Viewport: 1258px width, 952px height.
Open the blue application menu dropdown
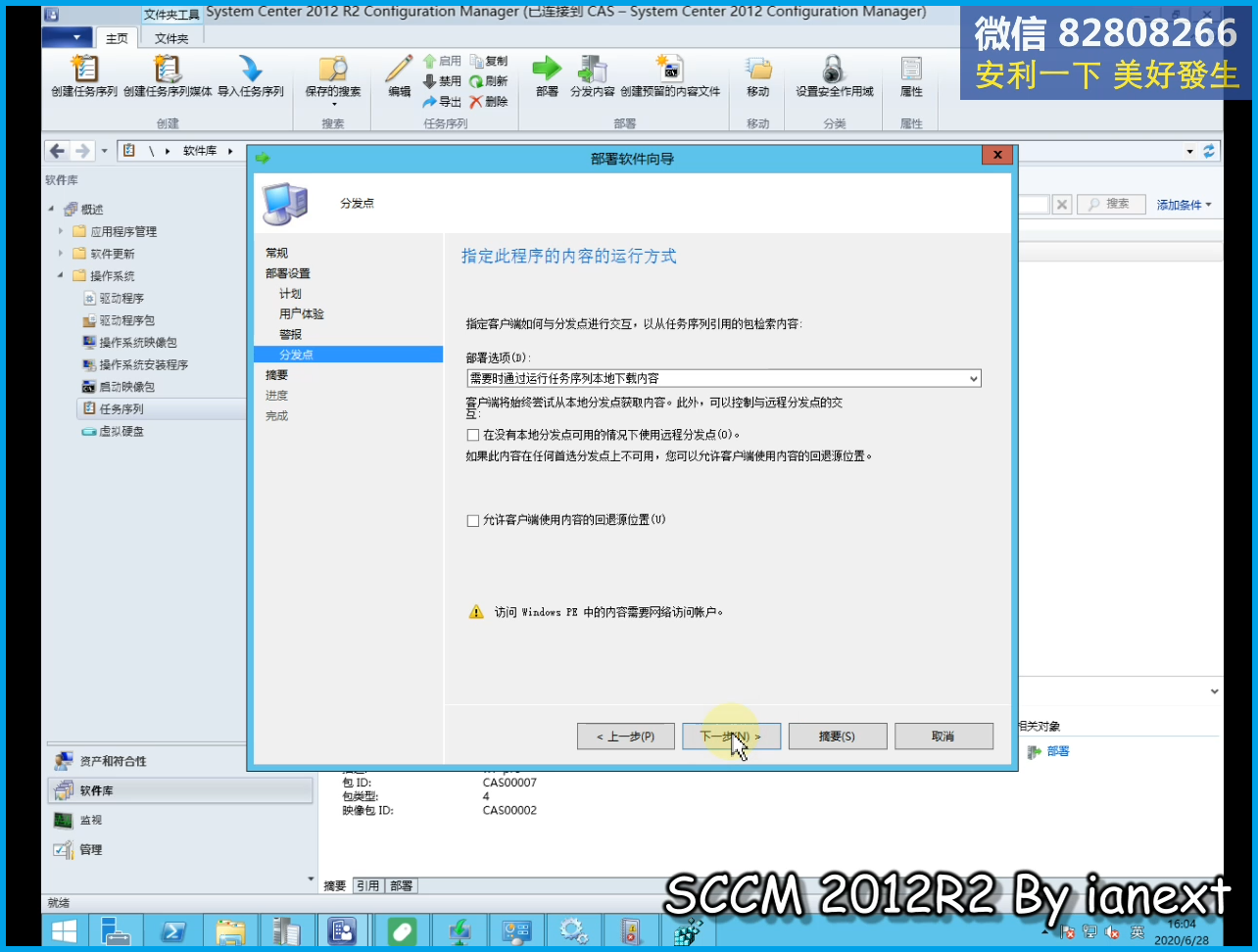68,37
